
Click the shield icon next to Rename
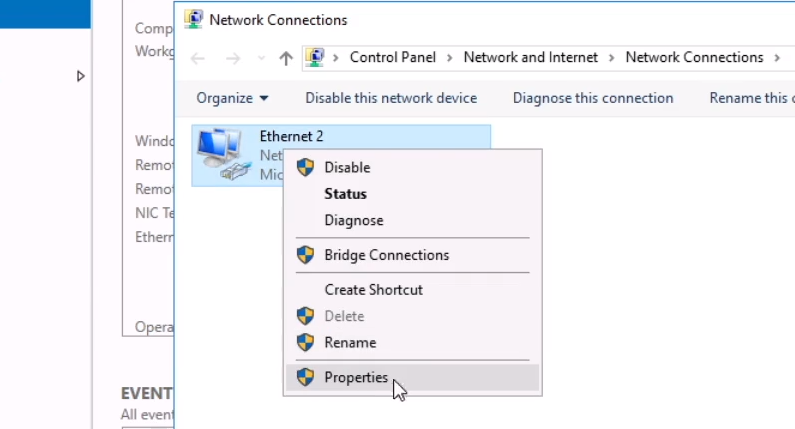click(305, 342)
